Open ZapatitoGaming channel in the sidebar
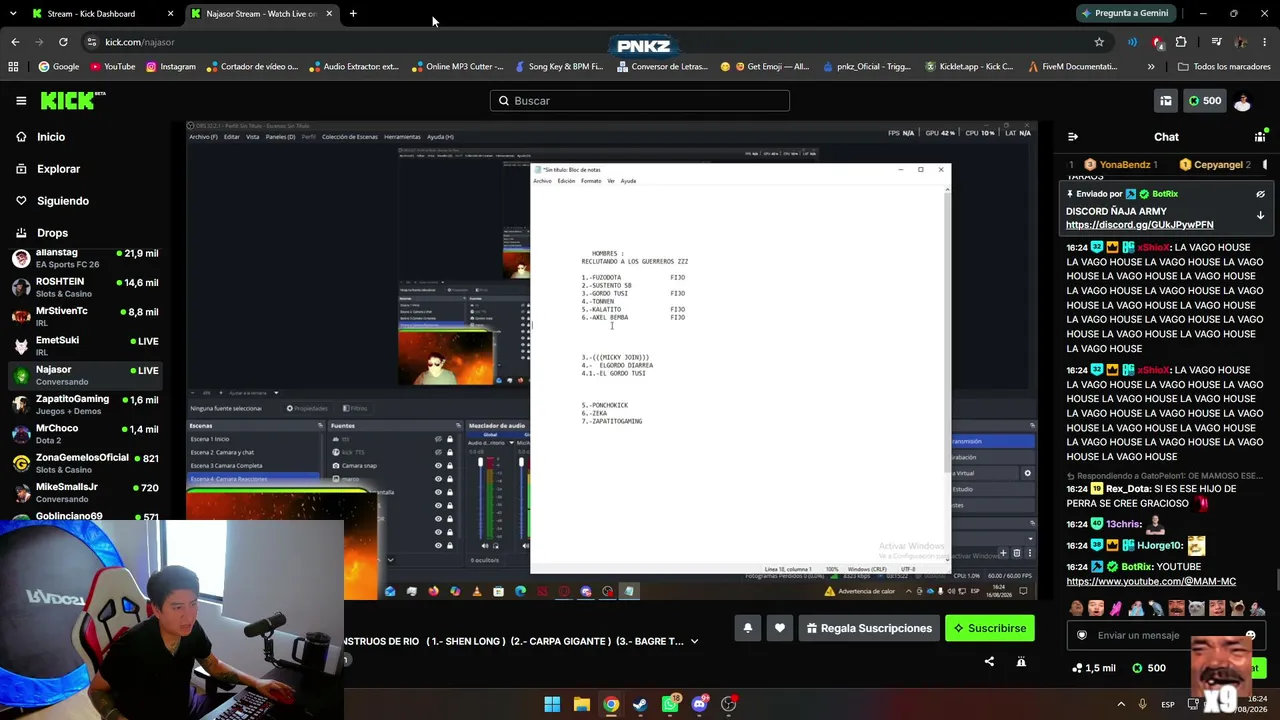The height and width of the screenshot is (720, 1280). tap(85, 405)
